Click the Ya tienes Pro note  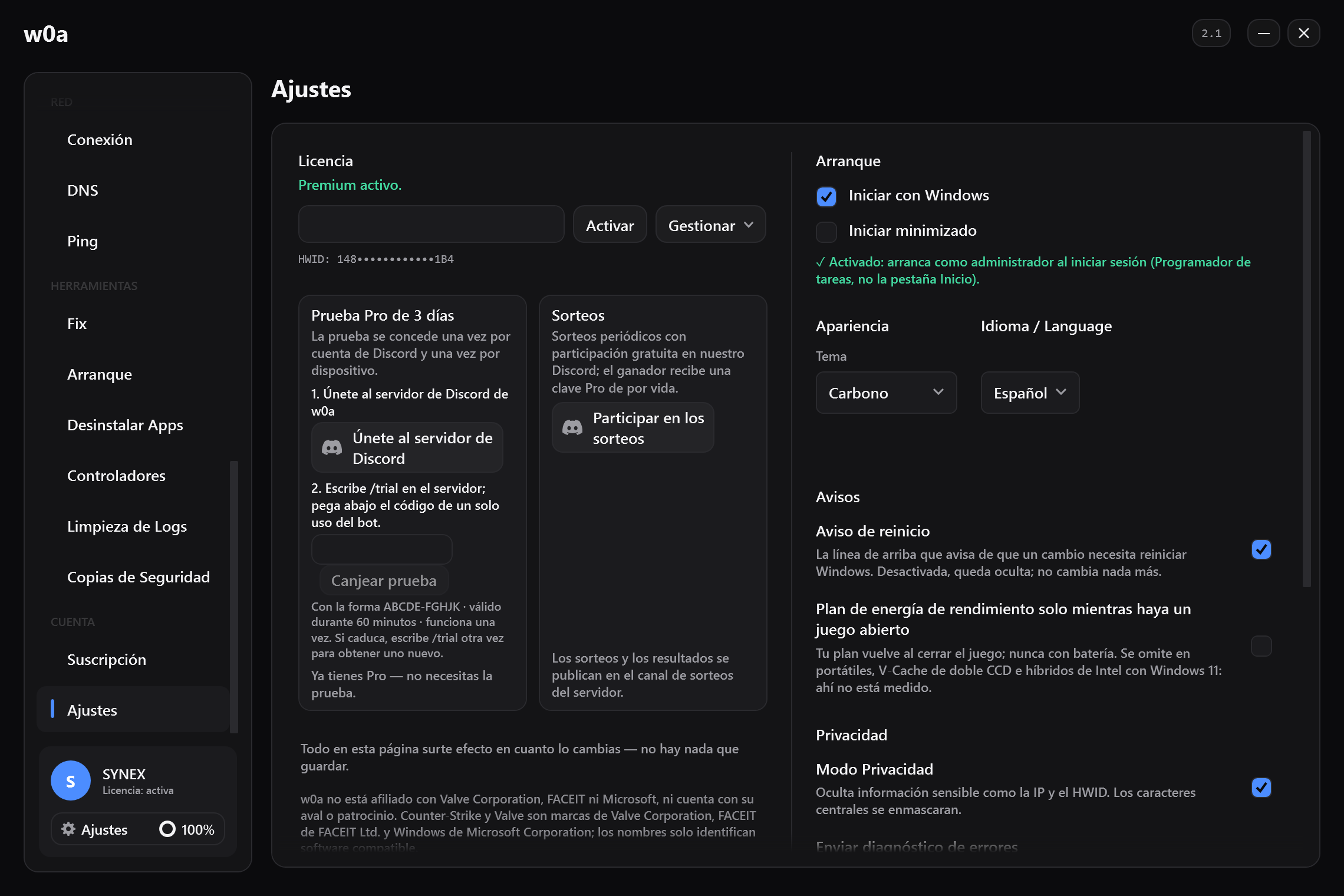(402, 684)
